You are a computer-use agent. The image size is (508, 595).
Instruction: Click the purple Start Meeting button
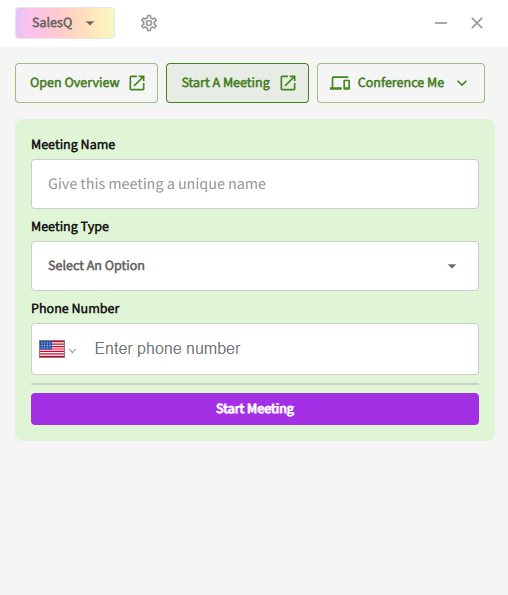click(x=255, y=409)
